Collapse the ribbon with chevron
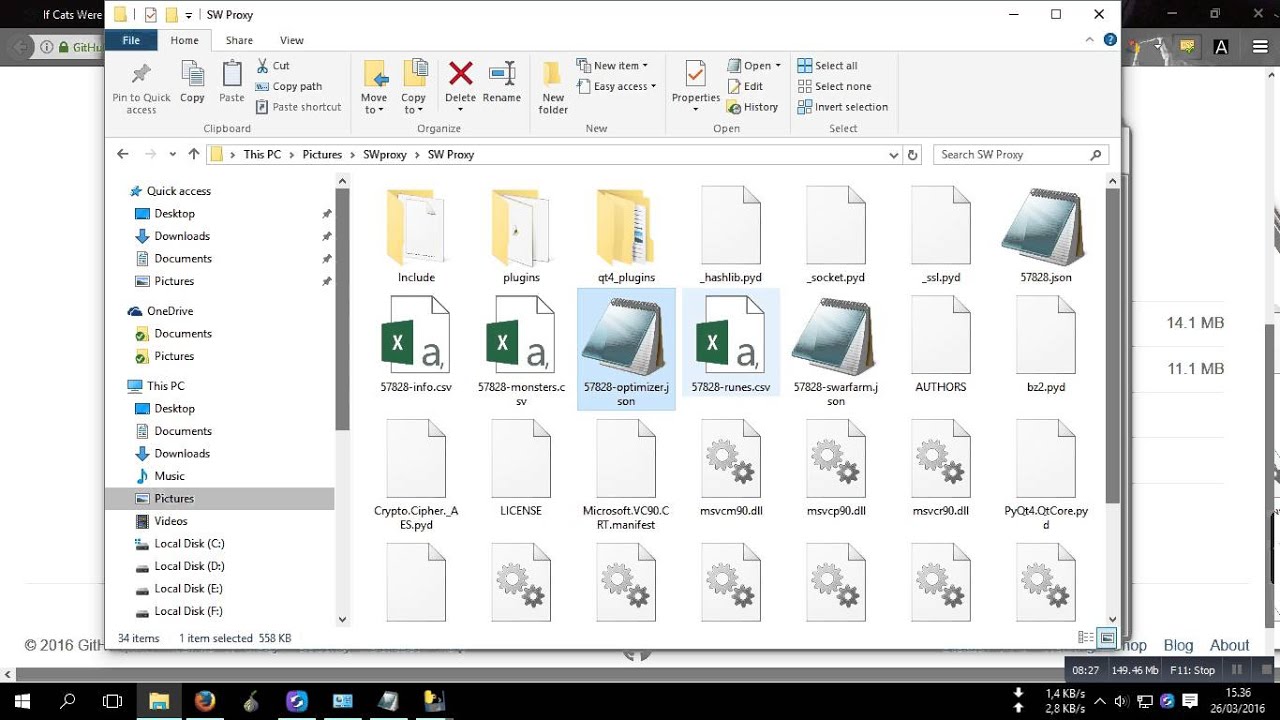This screenshot has width=1280, height=720. 1087,40
